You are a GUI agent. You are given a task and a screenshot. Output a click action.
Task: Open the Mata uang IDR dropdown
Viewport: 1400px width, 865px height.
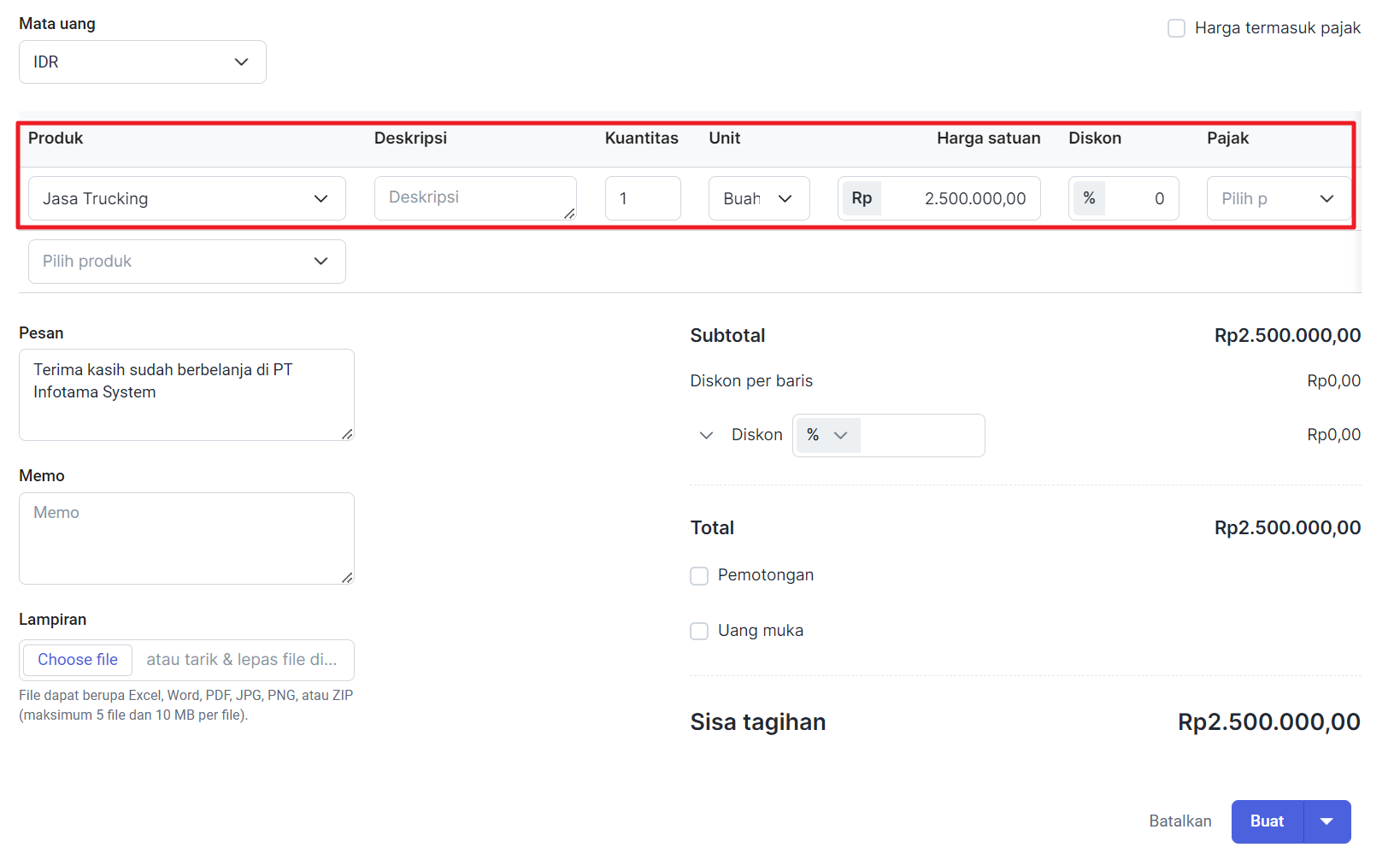pos(142,62)
